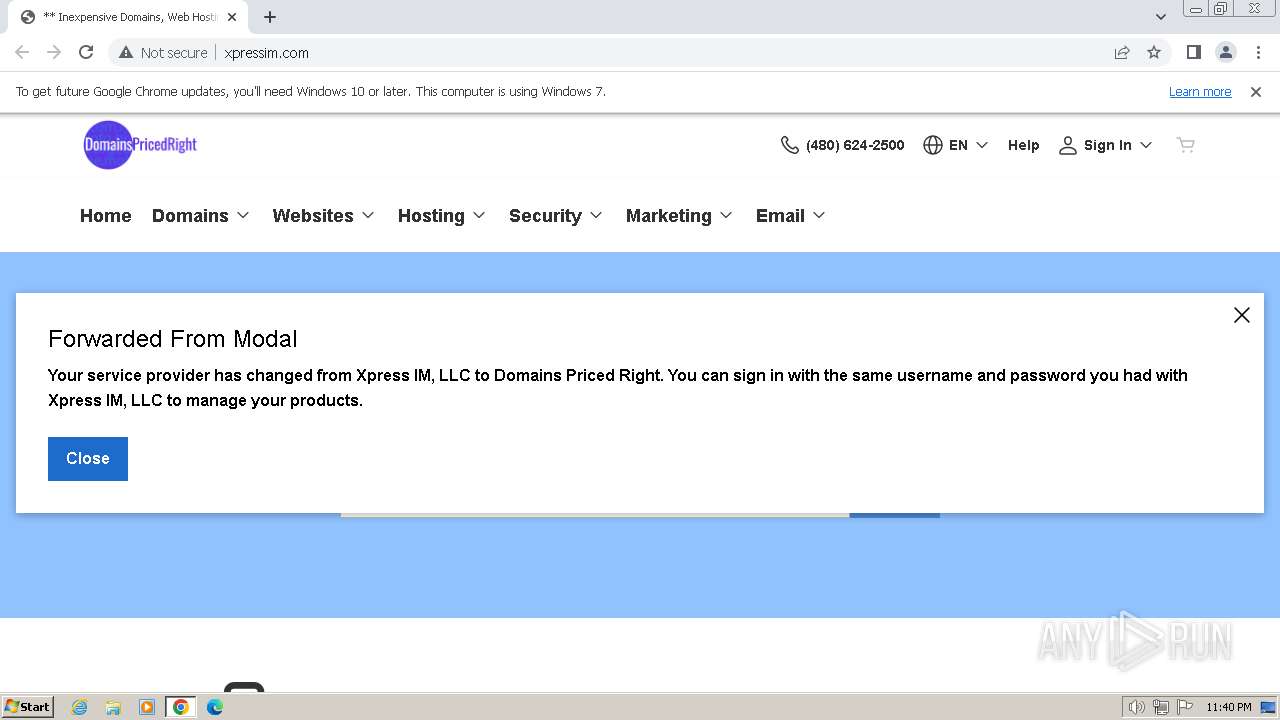Click the Sign In person icon

1068,145
